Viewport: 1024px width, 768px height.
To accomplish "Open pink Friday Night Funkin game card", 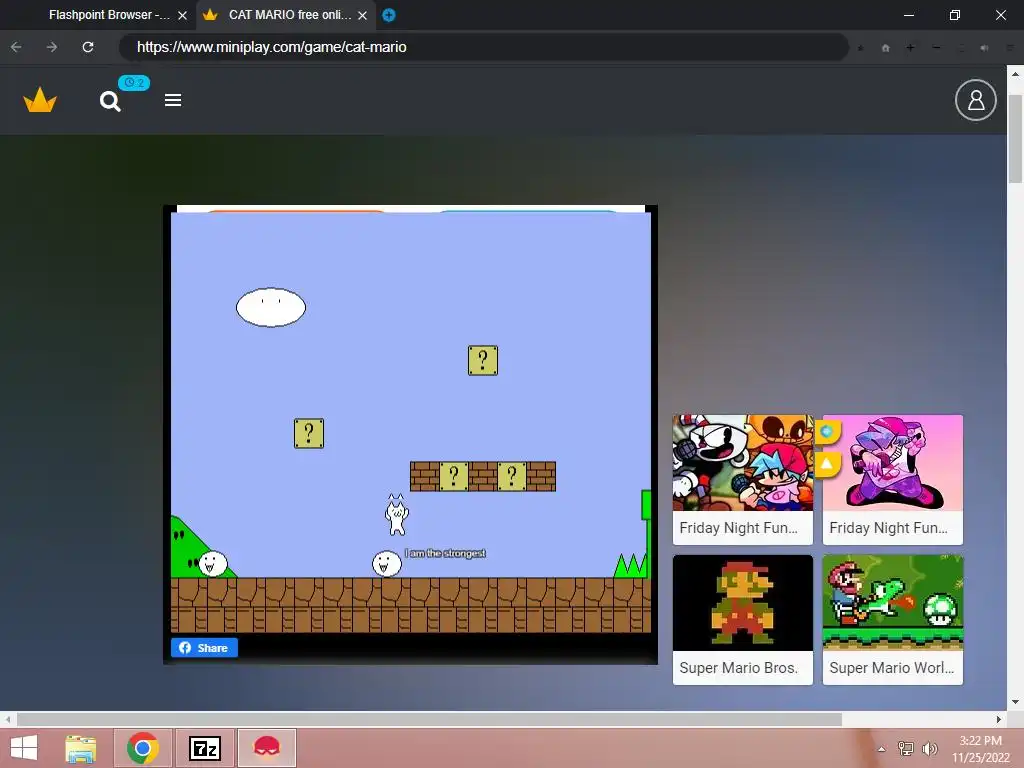I will [x=892, y=479].
